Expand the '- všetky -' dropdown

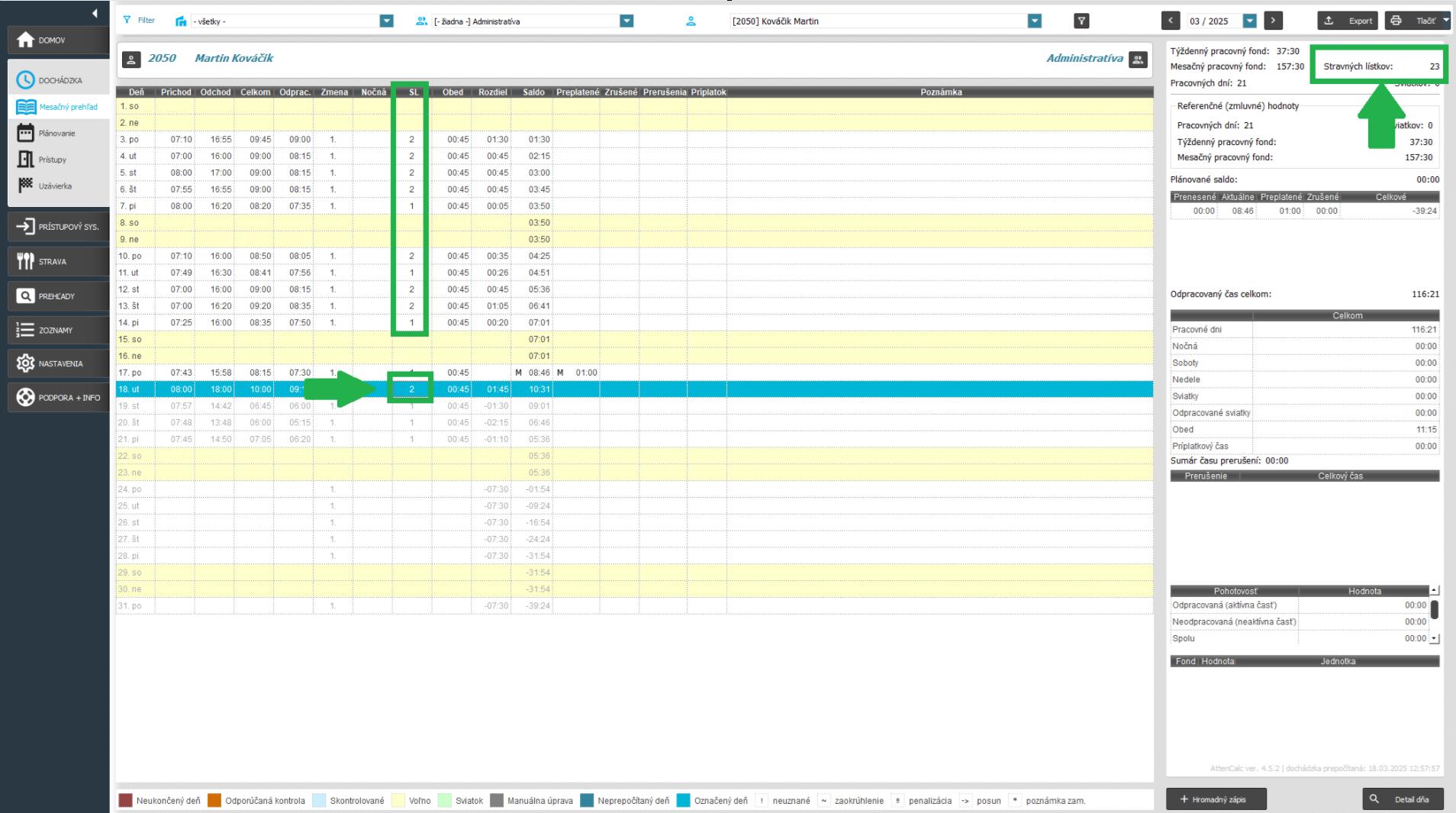click(386, 21)
